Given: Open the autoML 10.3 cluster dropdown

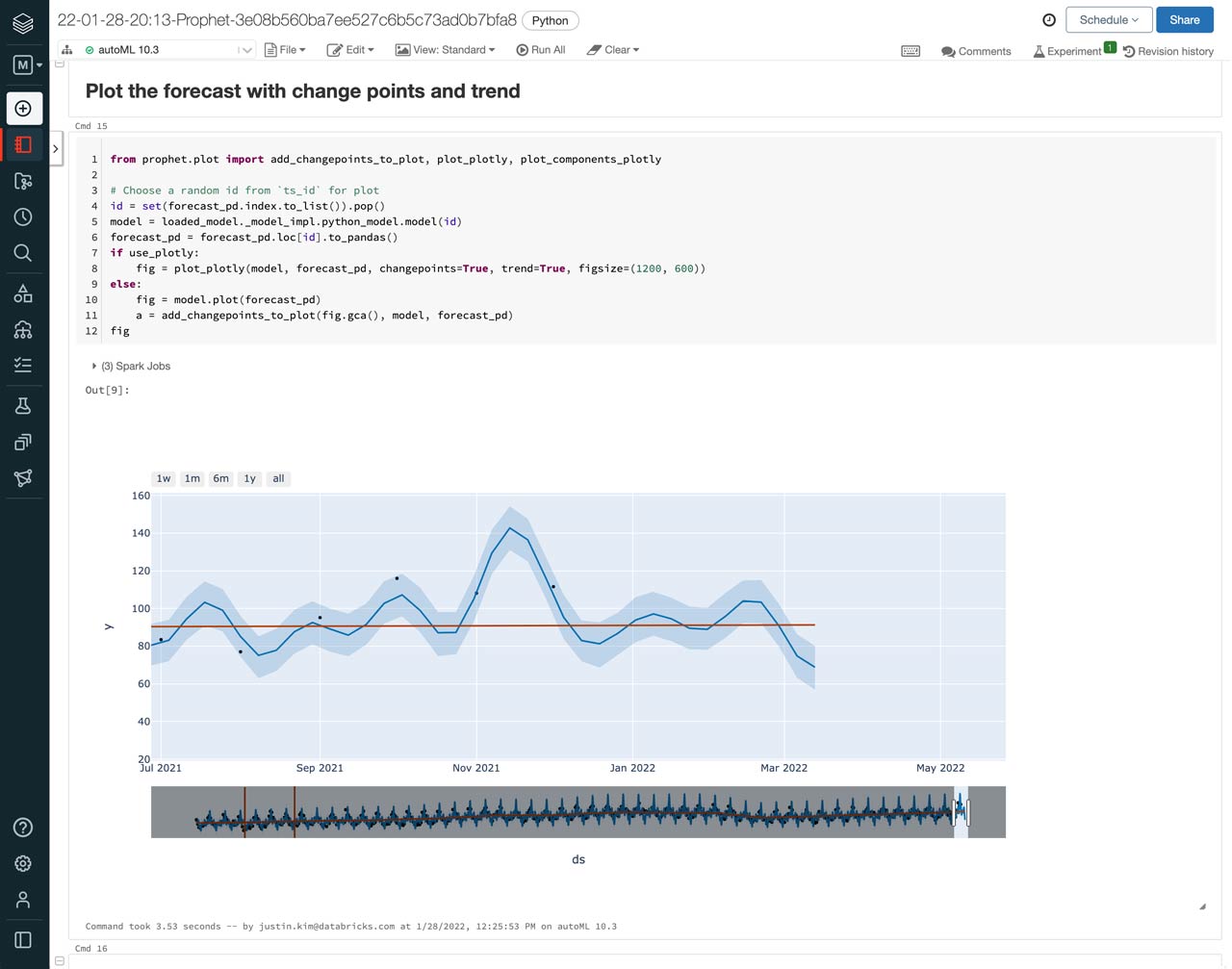Looking at the screenshot, I should tap(168, 50).
